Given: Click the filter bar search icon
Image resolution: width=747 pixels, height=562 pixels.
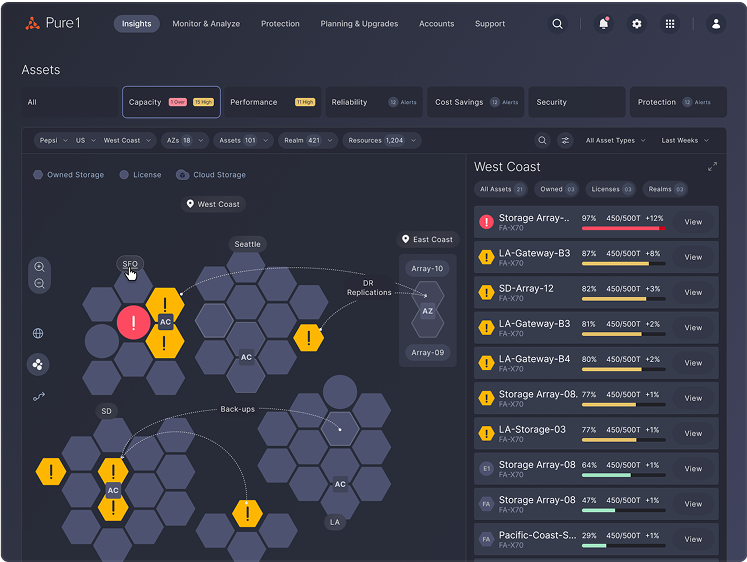Looking at the screenshot, I should 542,140.
